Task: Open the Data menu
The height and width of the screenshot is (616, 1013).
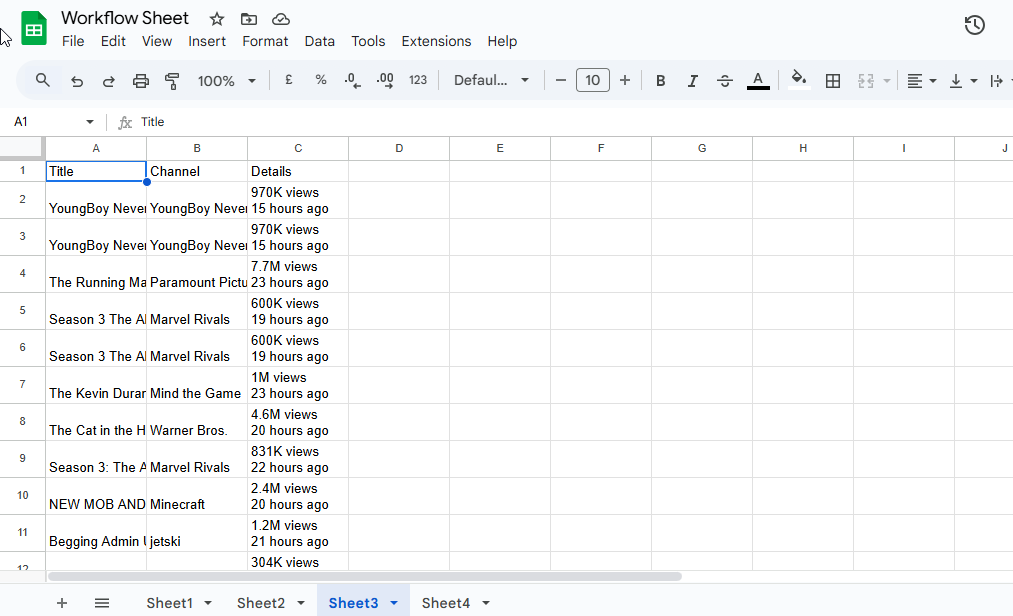Action: coord(320,41)
